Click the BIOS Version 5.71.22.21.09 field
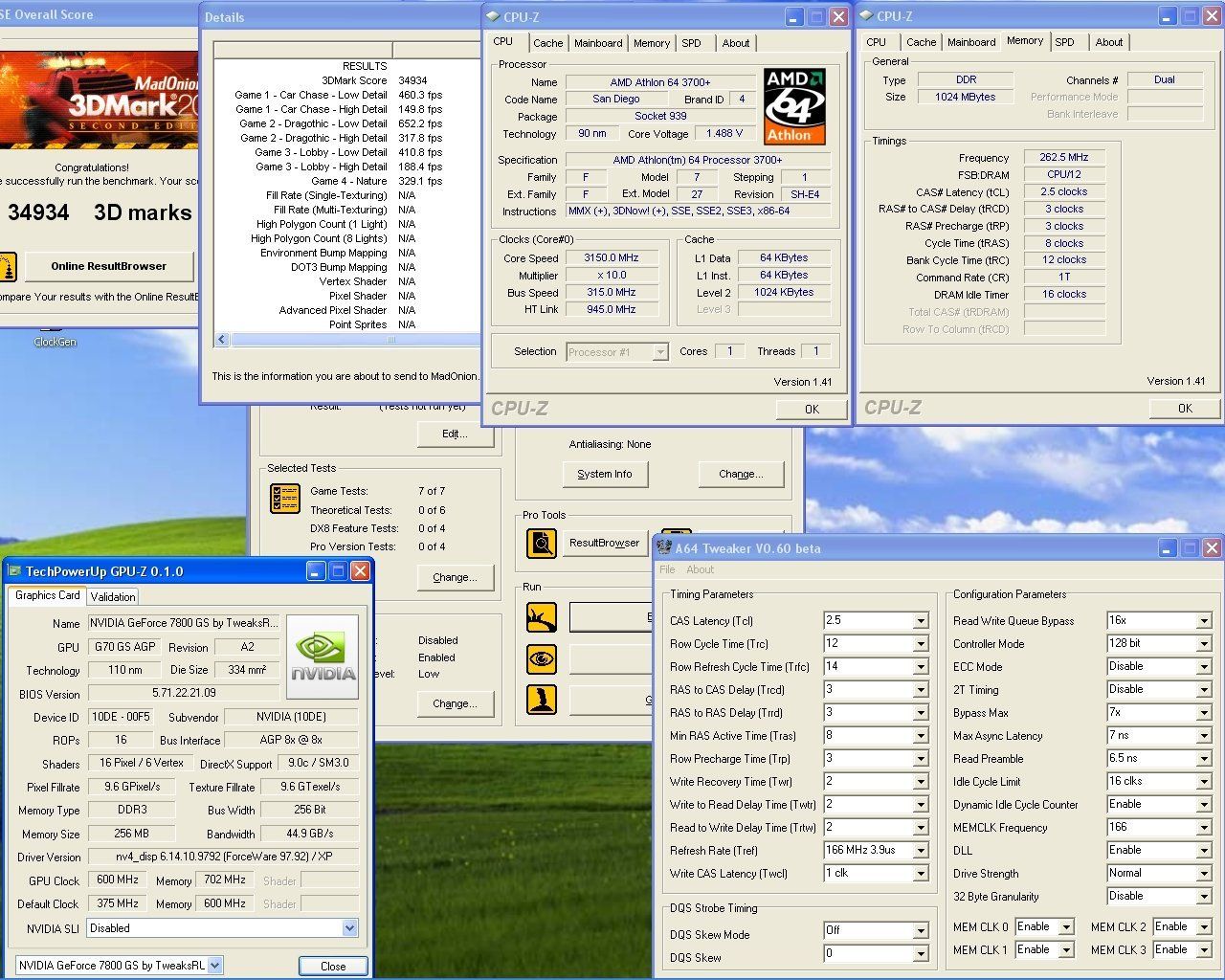 [x=184, y=693]
